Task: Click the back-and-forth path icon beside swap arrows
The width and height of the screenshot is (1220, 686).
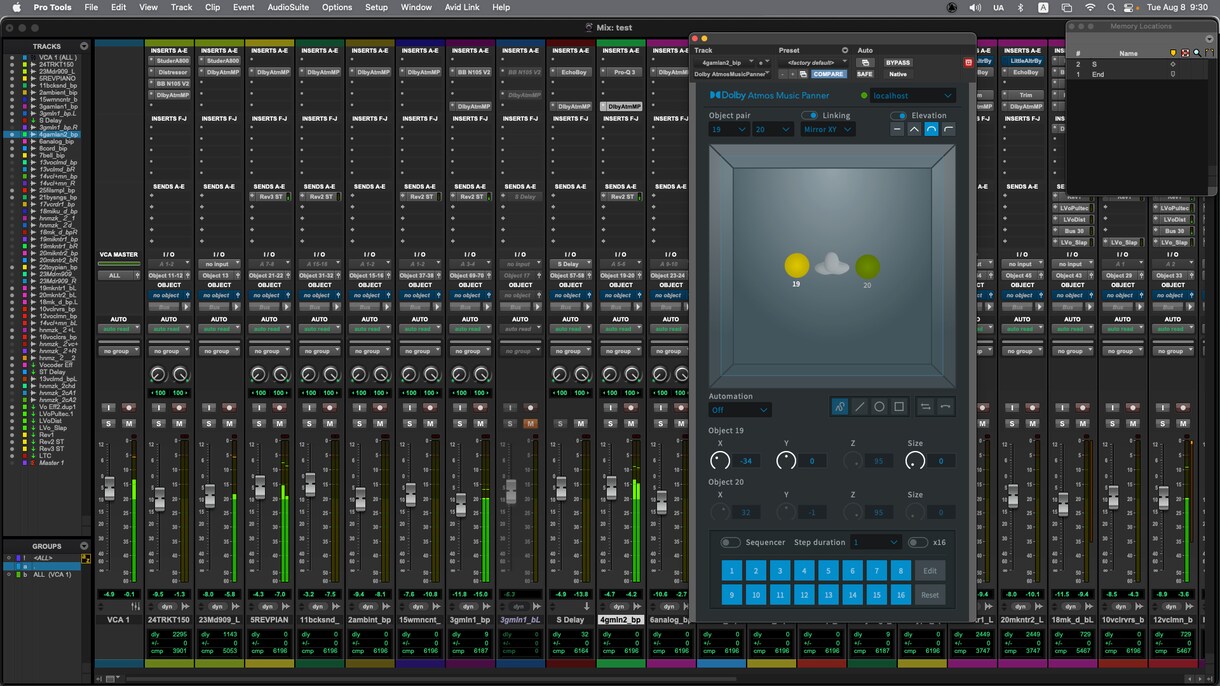Action: 945,407
